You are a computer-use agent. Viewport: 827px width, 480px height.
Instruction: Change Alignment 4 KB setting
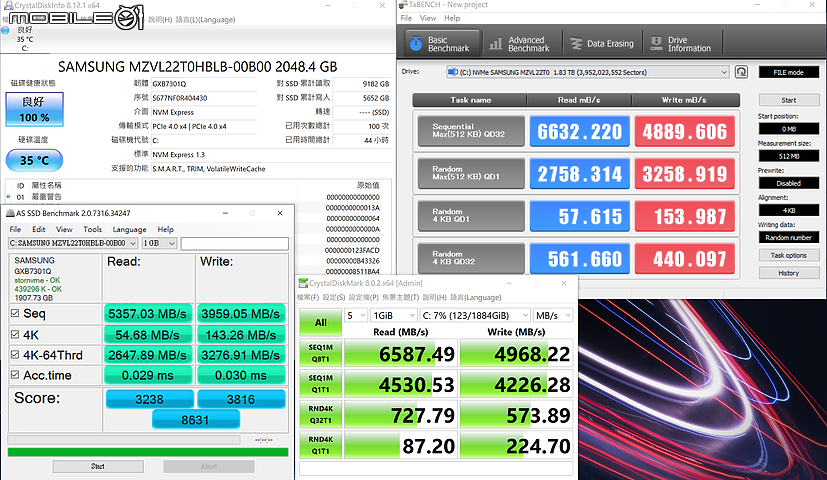pos(788,210)
